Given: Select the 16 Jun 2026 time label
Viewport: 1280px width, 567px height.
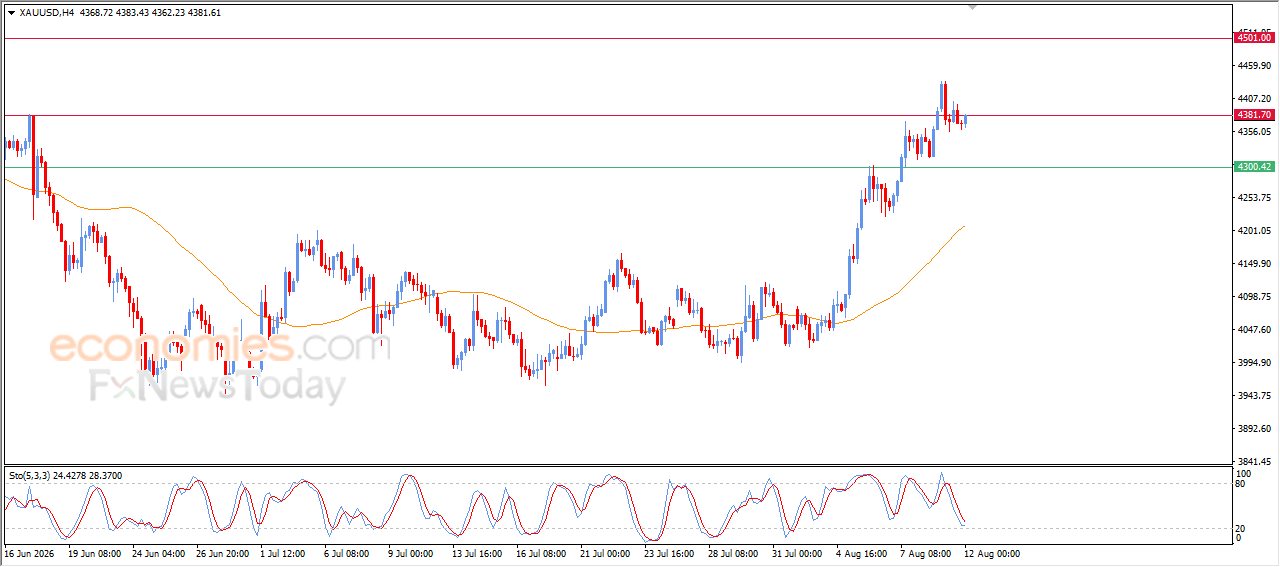Looking at the screenshot, I should click(x=29, y=553).
